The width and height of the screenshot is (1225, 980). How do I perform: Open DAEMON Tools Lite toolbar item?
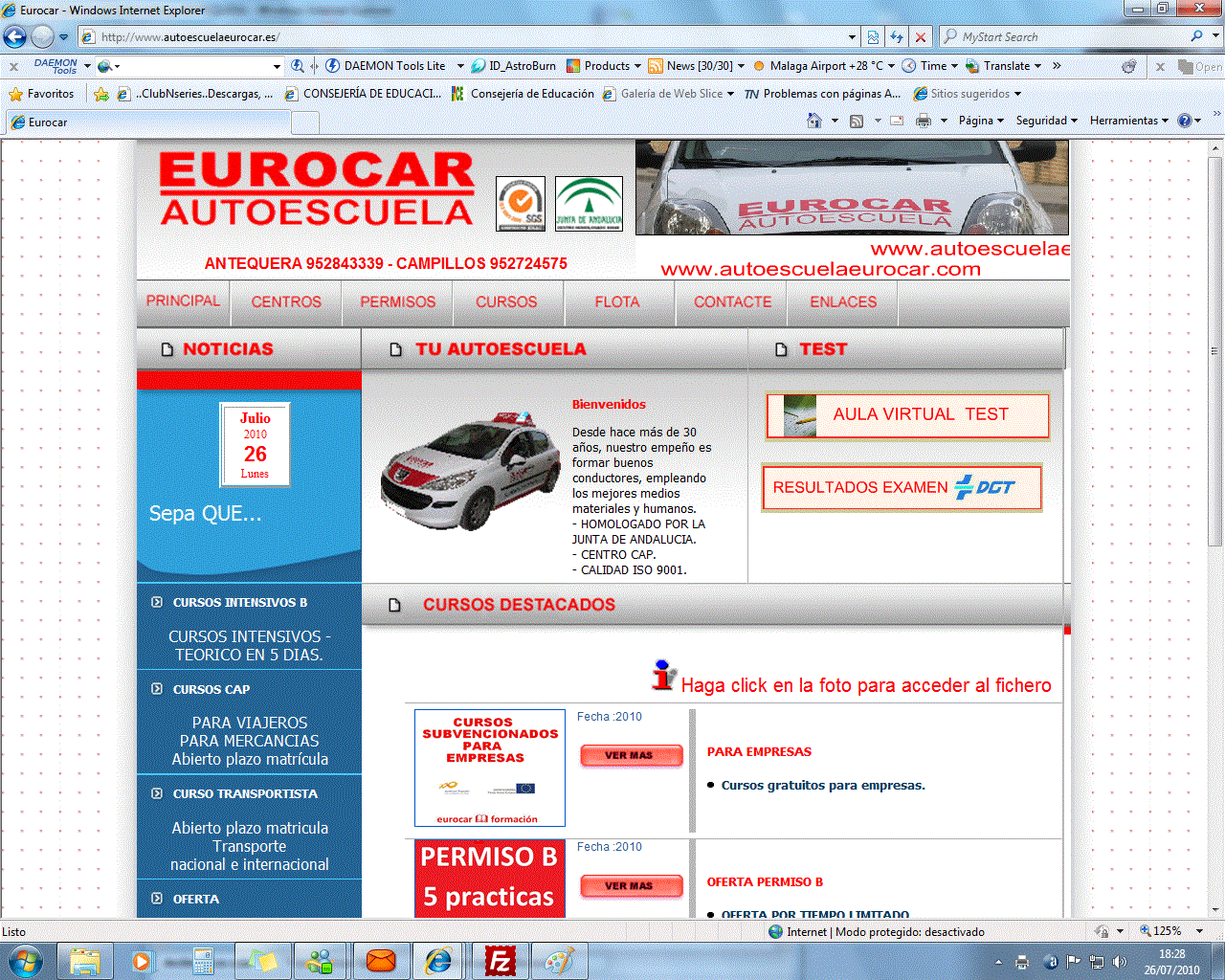click(x=386, y=66)
